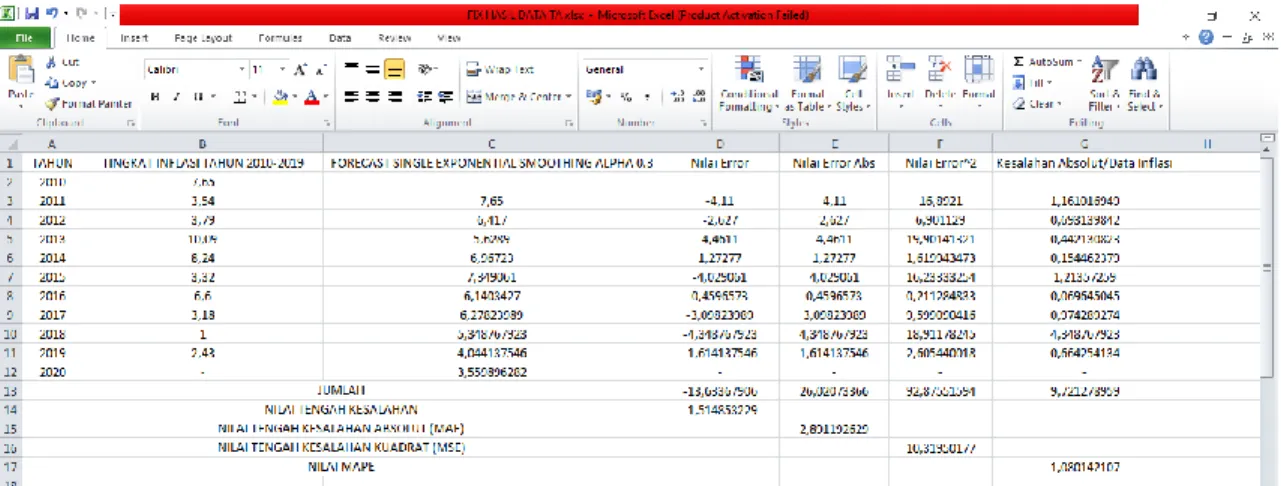Viewport: 1281px width, 486px height.
Task: Toggle italic formatting
Action: tap(177, 97)
